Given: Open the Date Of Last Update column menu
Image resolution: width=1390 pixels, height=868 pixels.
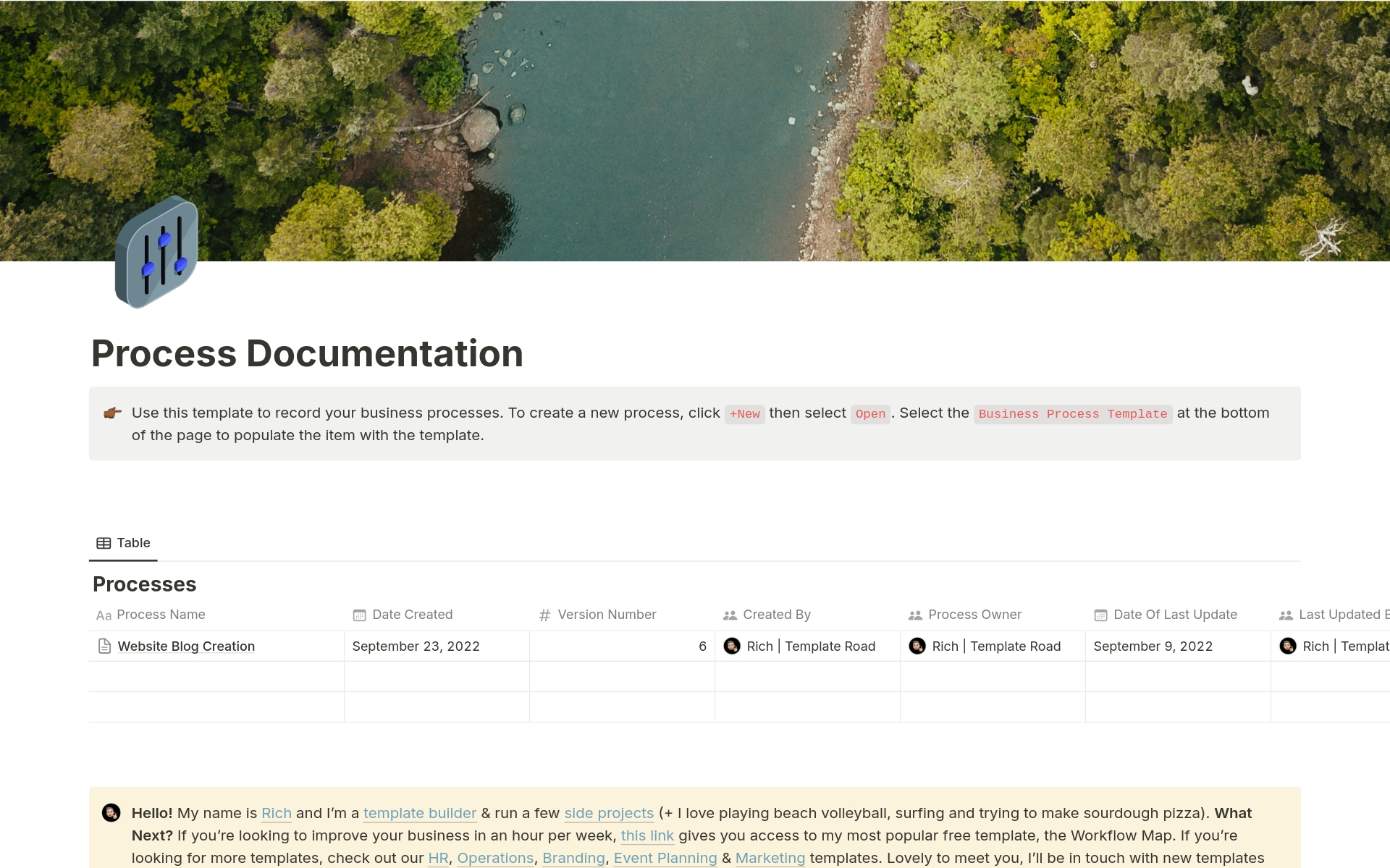Looking at the screenshot, I should (1174, 615).
